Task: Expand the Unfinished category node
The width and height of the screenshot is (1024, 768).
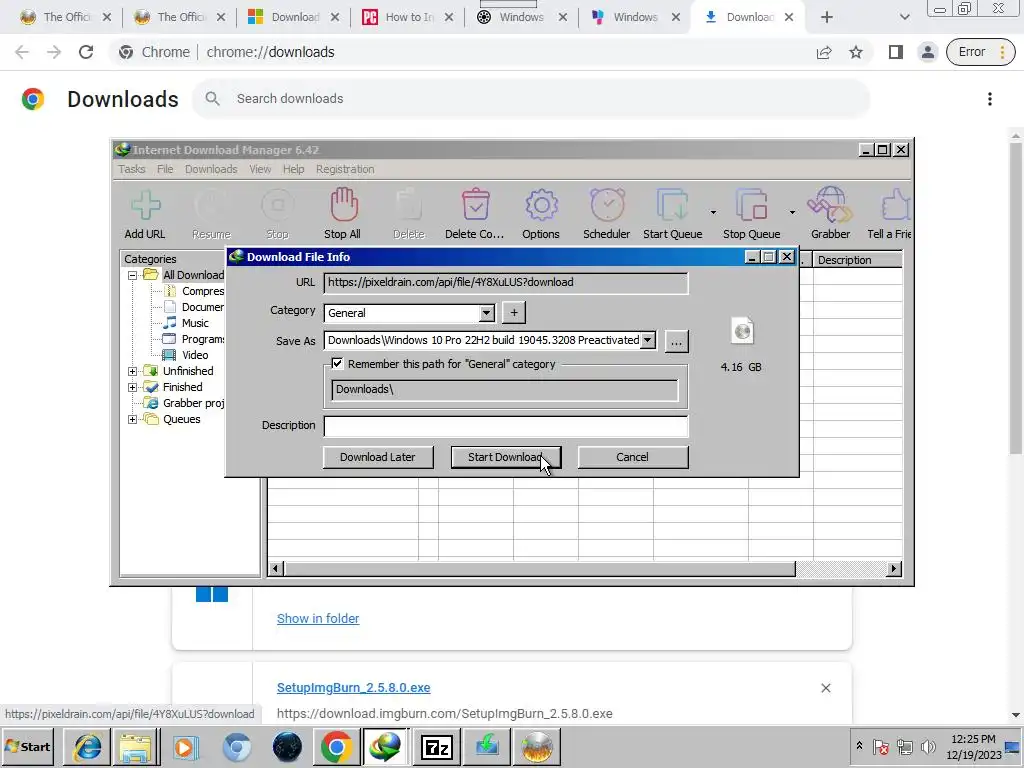Action: point(133,371)
